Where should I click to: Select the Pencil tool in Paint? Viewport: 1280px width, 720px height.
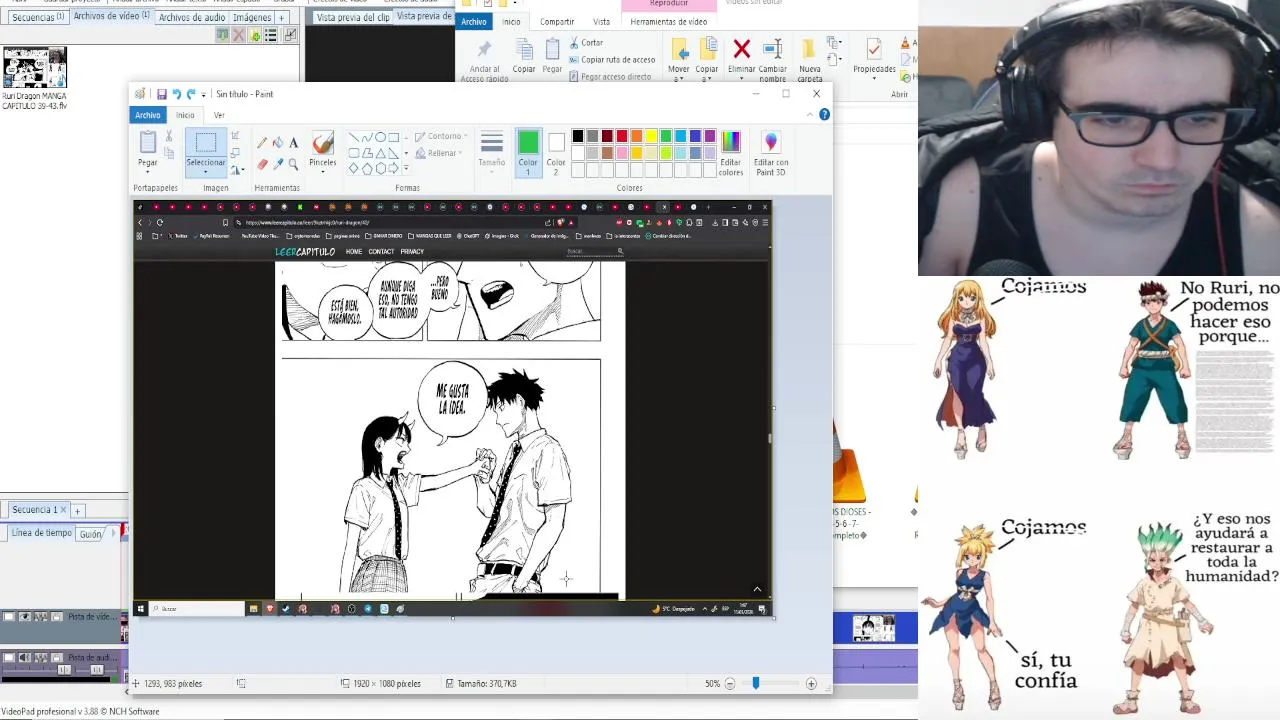[x=262, y=143]
